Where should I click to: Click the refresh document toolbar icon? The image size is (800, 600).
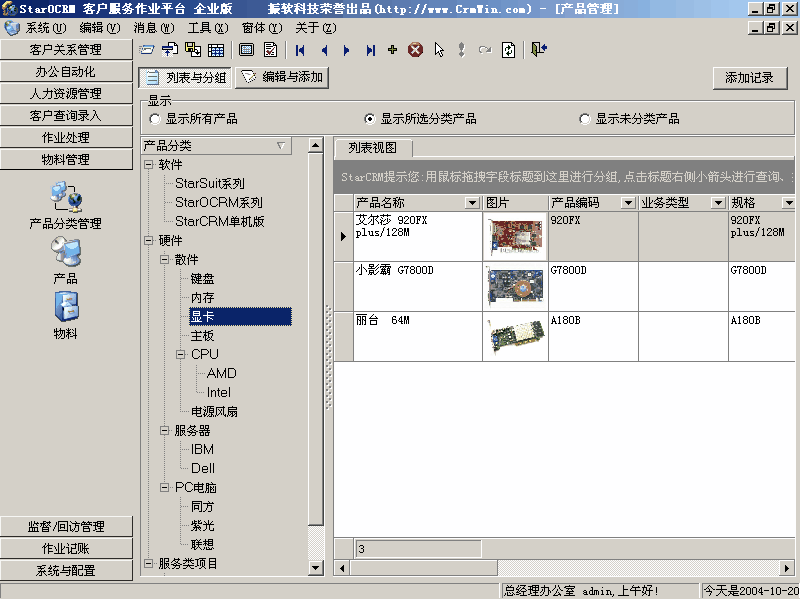[x=508, y=50]
